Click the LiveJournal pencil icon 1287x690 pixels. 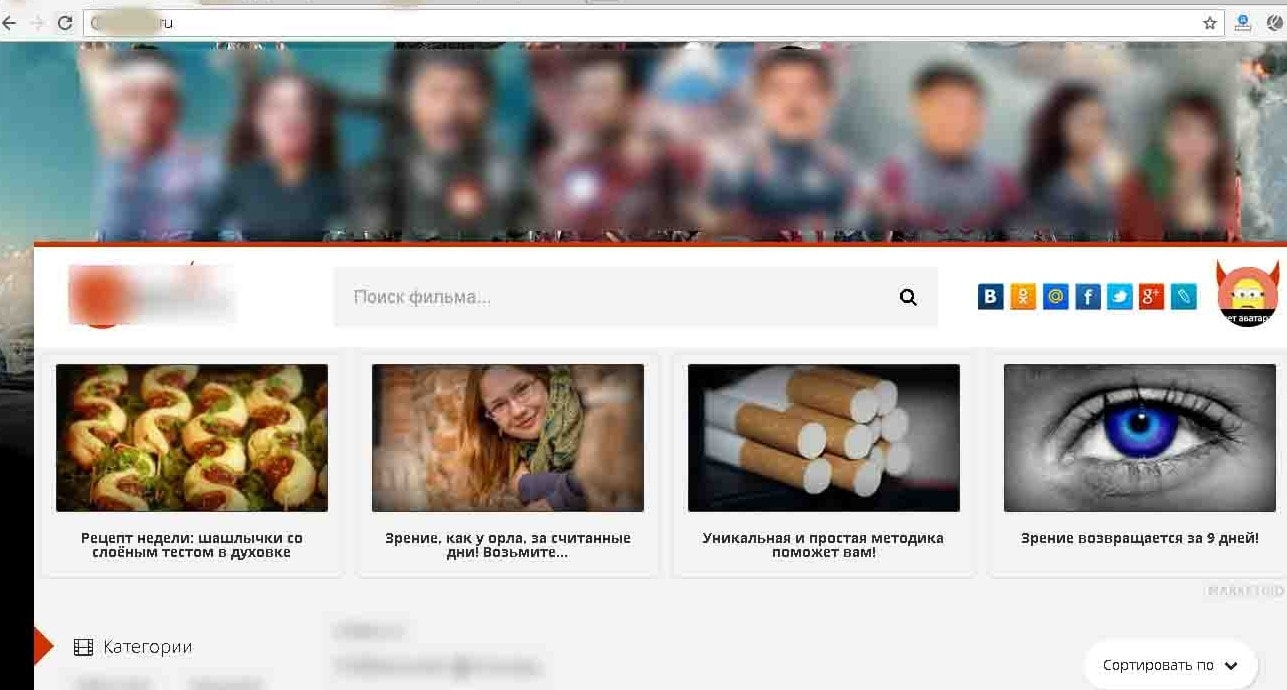pos(1184,297)
